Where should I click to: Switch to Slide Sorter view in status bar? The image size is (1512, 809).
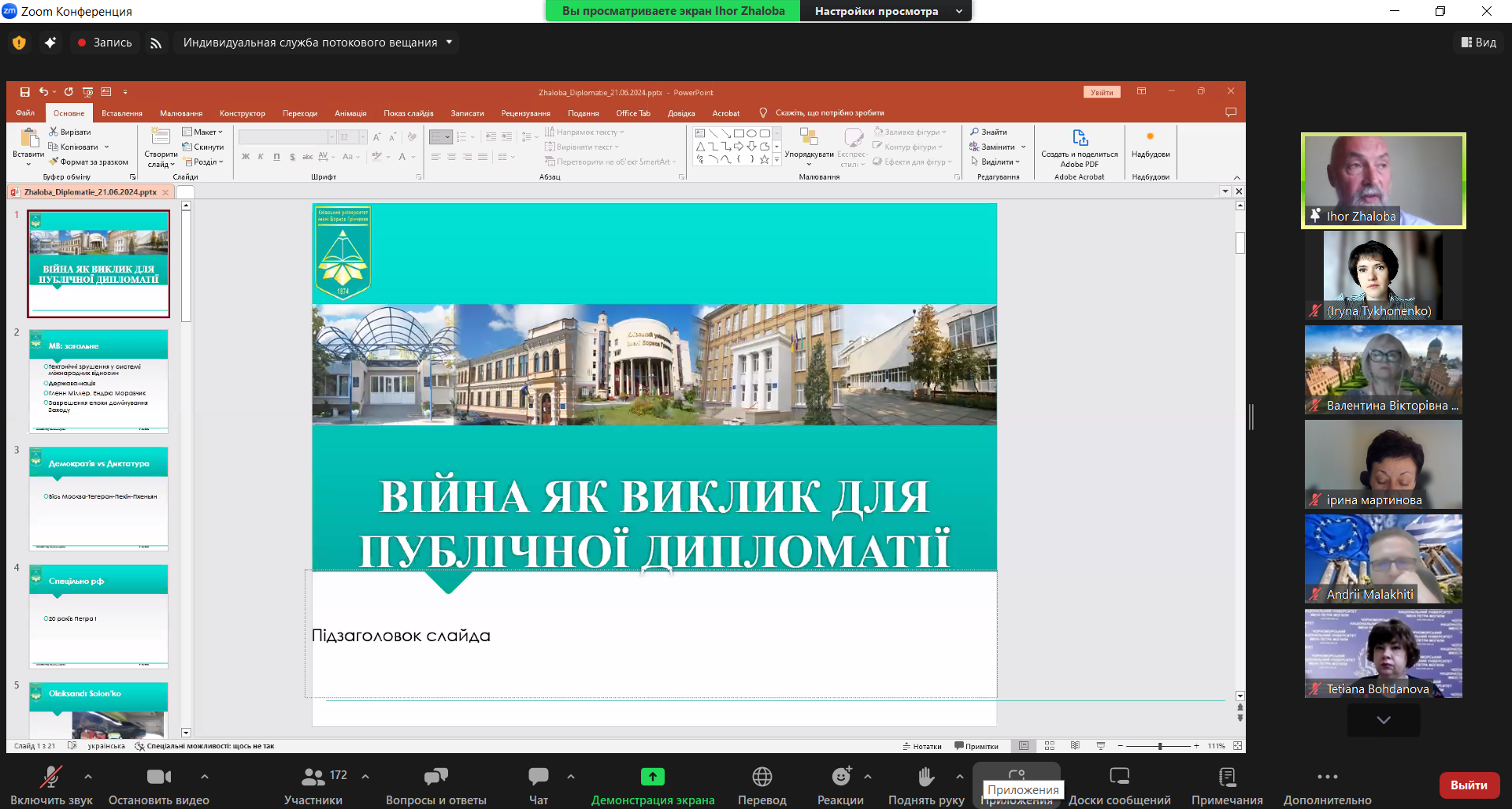(1050, 745)
